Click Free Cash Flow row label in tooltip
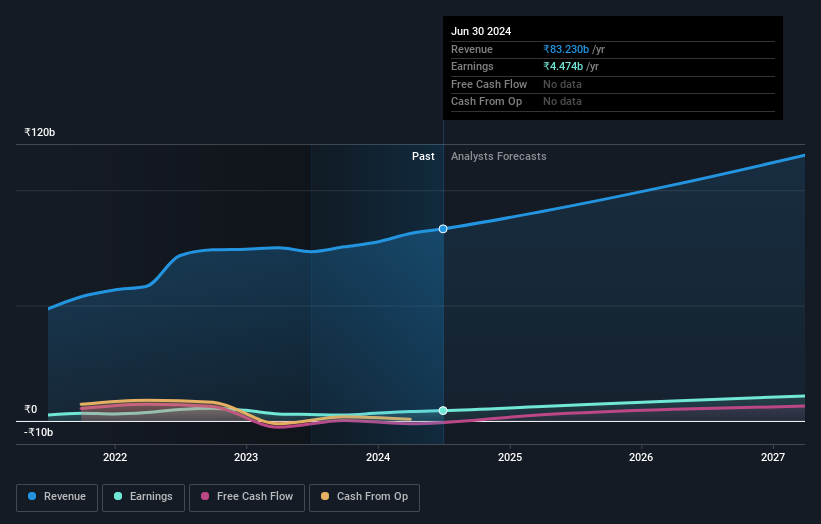Image resolution: width=821 pixels, height=524 pixels. (489, 84)
